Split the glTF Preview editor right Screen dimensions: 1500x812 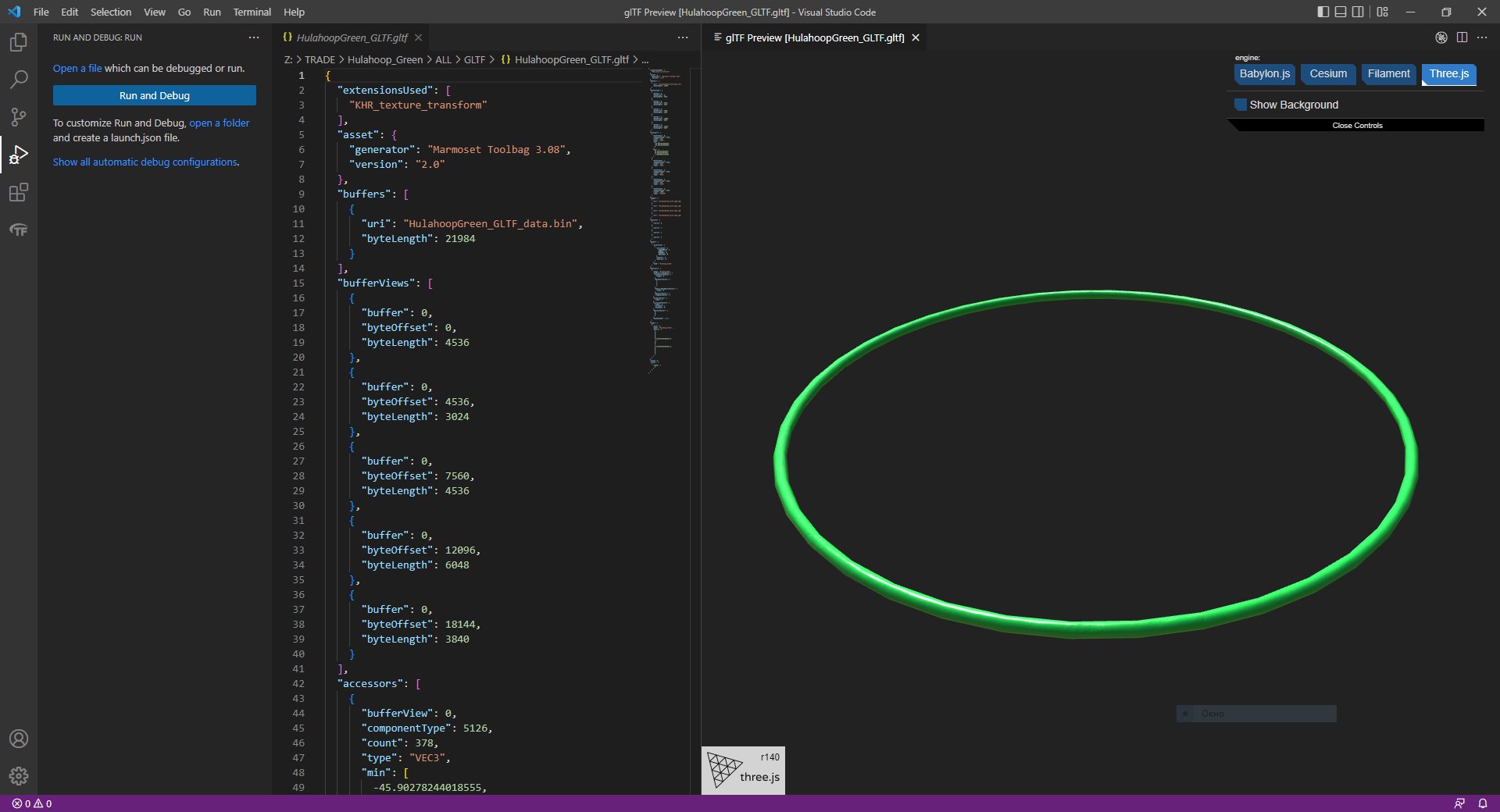[1462, 37]
